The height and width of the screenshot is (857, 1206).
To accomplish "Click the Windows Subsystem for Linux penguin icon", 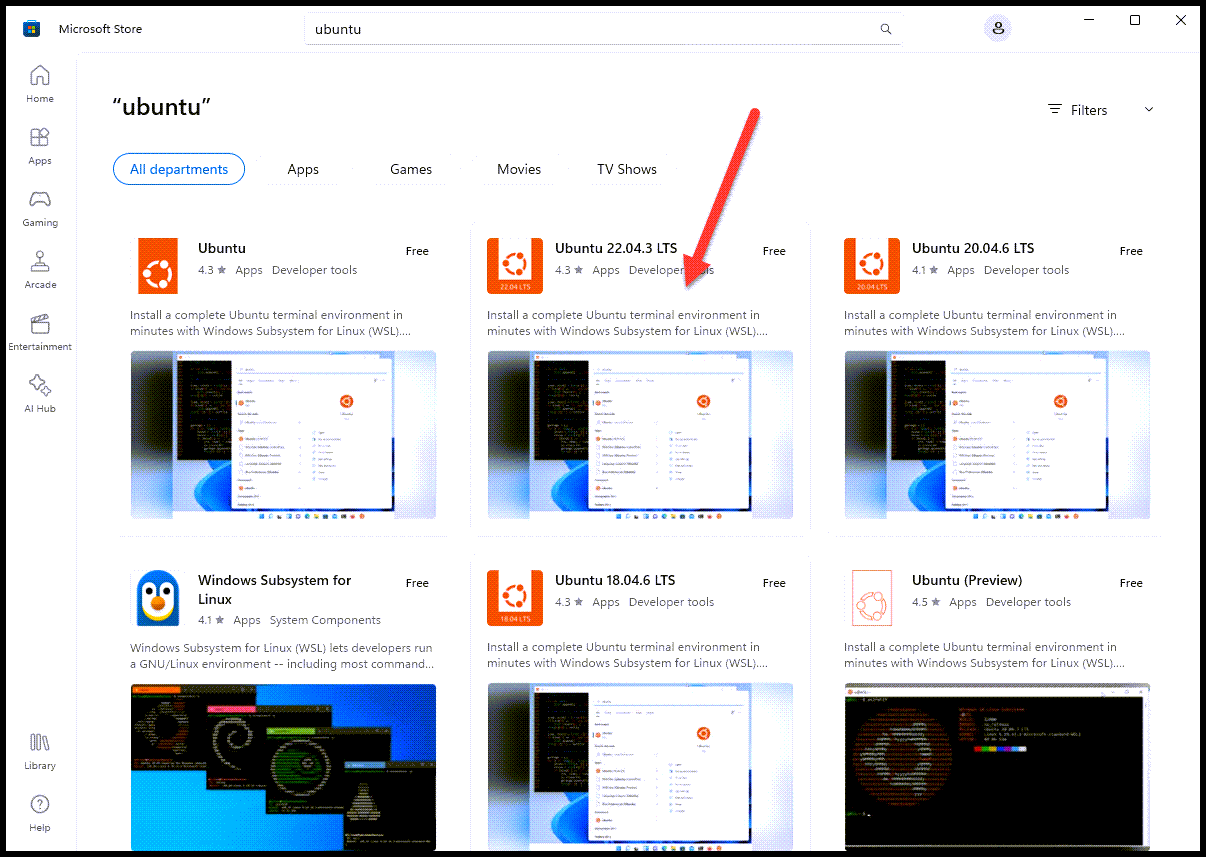I will [158, 598].
